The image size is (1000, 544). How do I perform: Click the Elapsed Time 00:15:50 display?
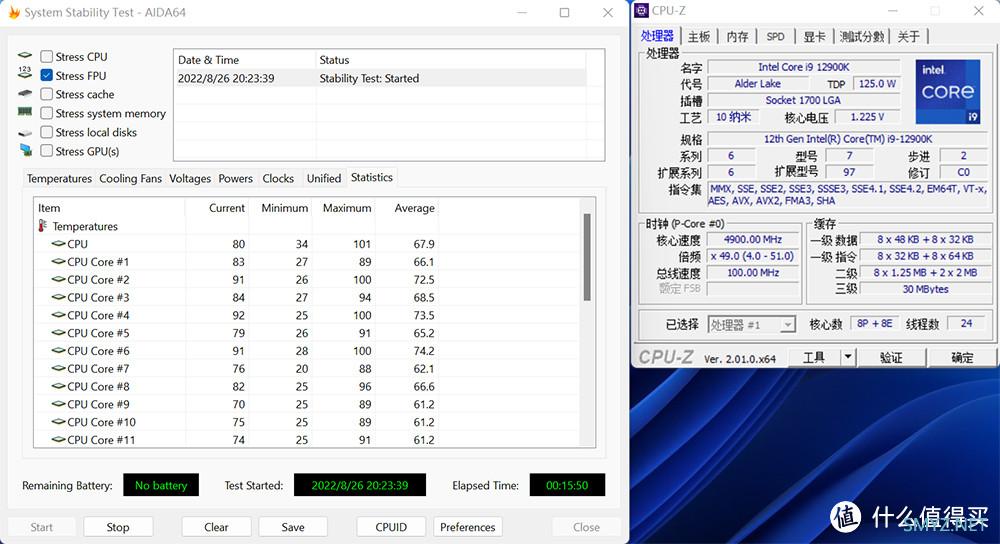(x=567, y=485)
